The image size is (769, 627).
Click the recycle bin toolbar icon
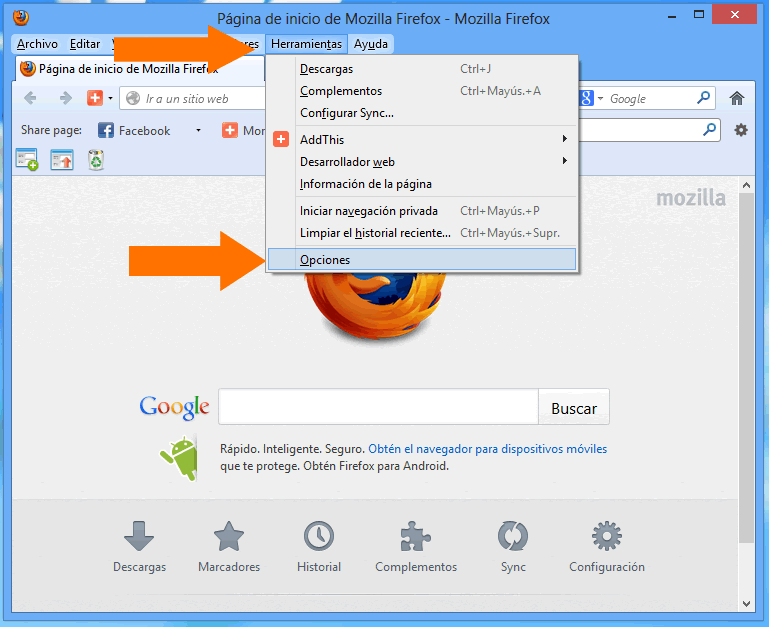coord(96,160)
